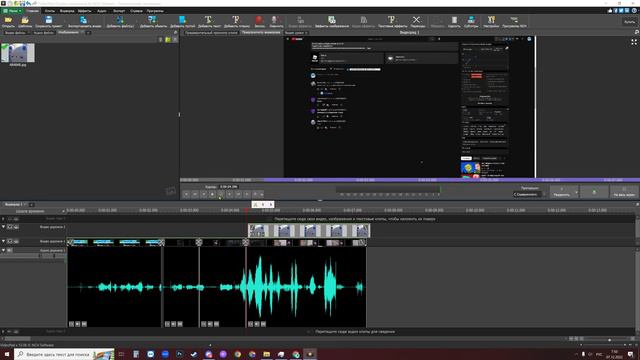Open the Export menu tab
Viewport: 640px width, 360px height.
pos(119,11)
